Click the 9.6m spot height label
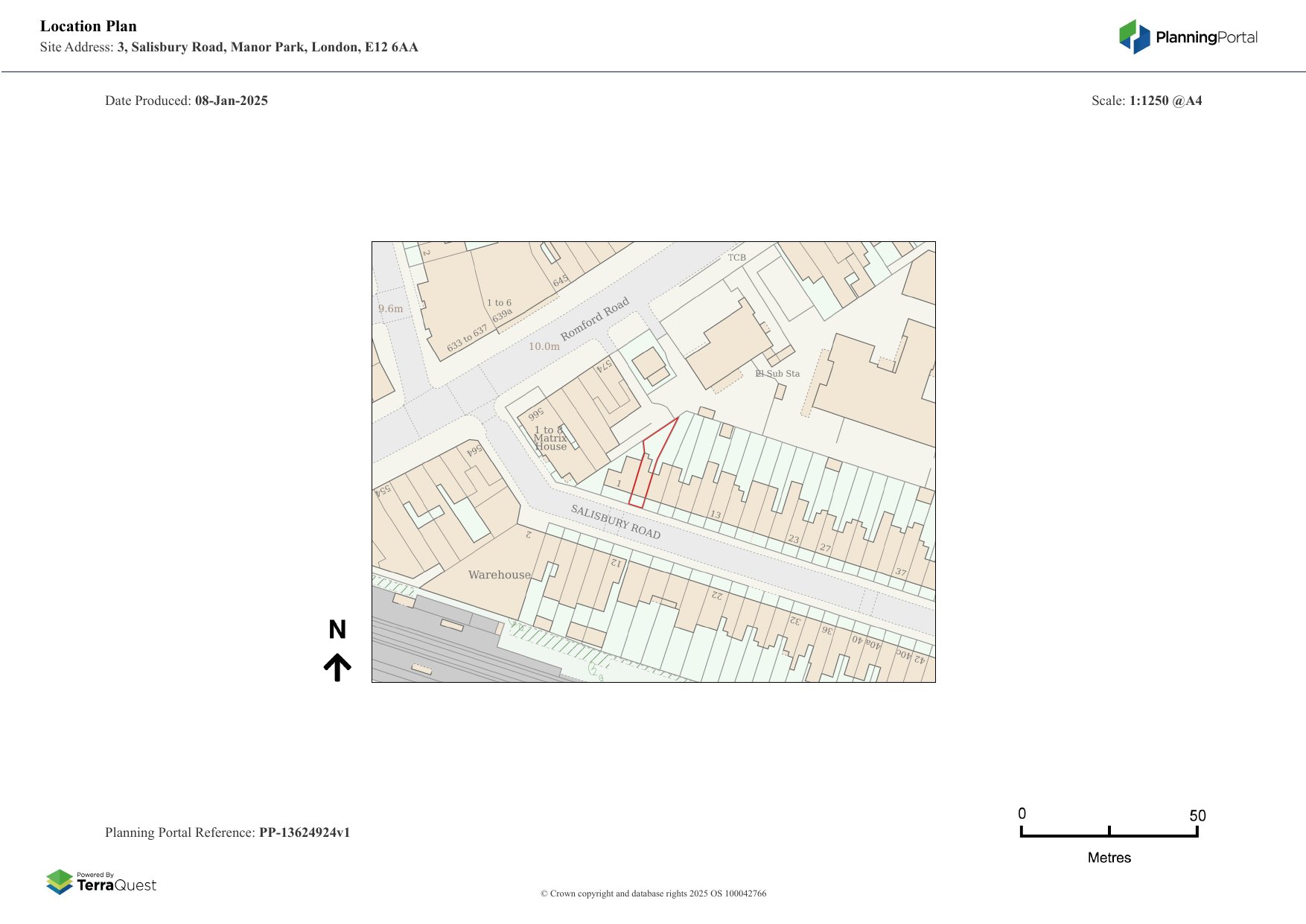Image resolution: width=1306 pixels, height=924 pixels. (390, 308)
